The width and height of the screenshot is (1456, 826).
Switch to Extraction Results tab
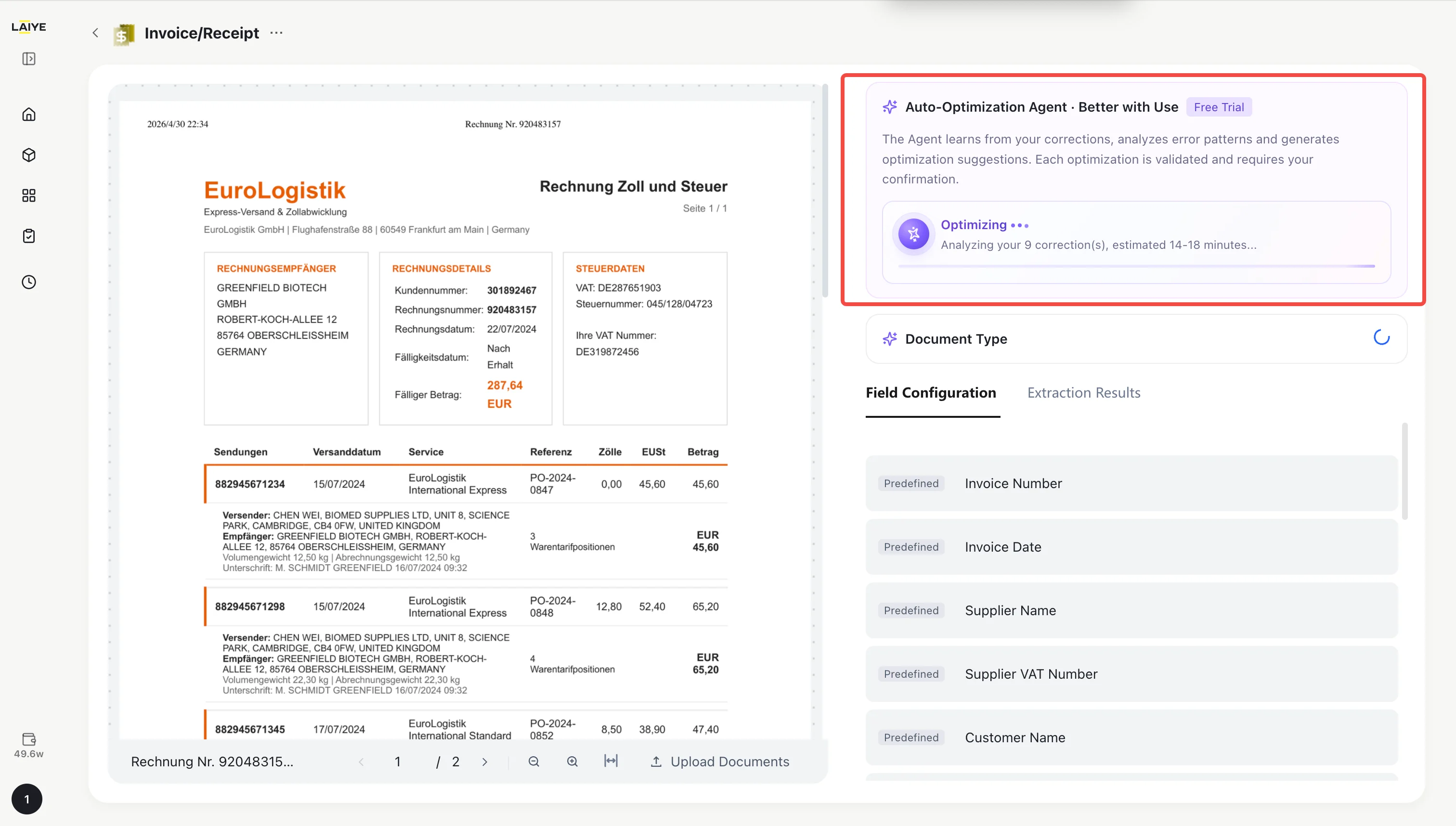[x=1084, y=393]
